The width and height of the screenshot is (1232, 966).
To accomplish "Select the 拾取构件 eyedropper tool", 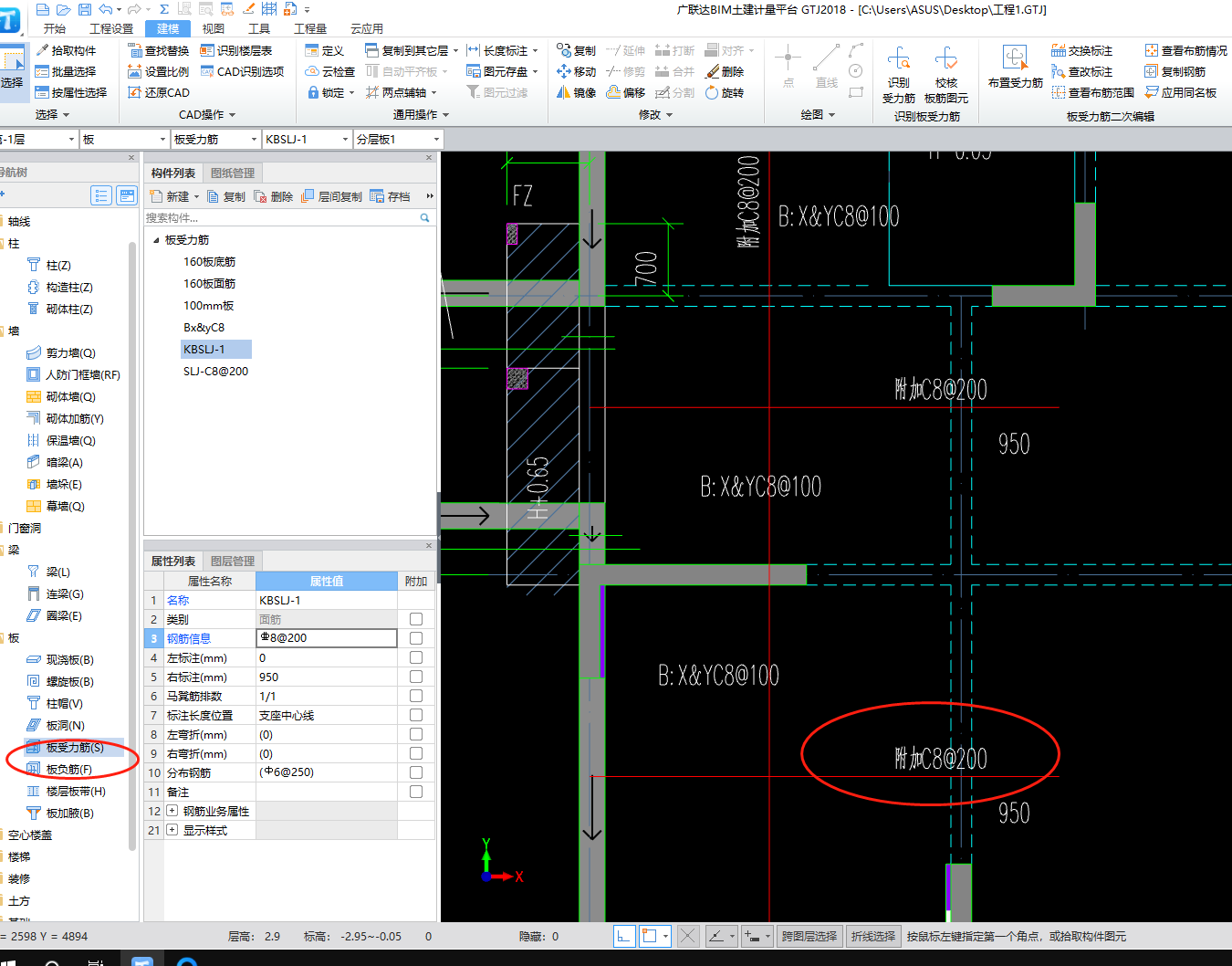I will tap(66, 50).
